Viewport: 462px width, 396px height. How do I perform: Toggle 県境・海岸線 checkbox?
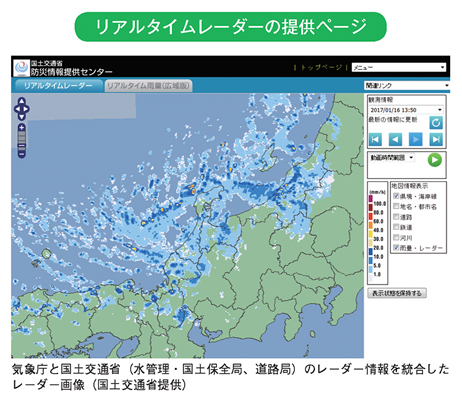coord(396,196)
